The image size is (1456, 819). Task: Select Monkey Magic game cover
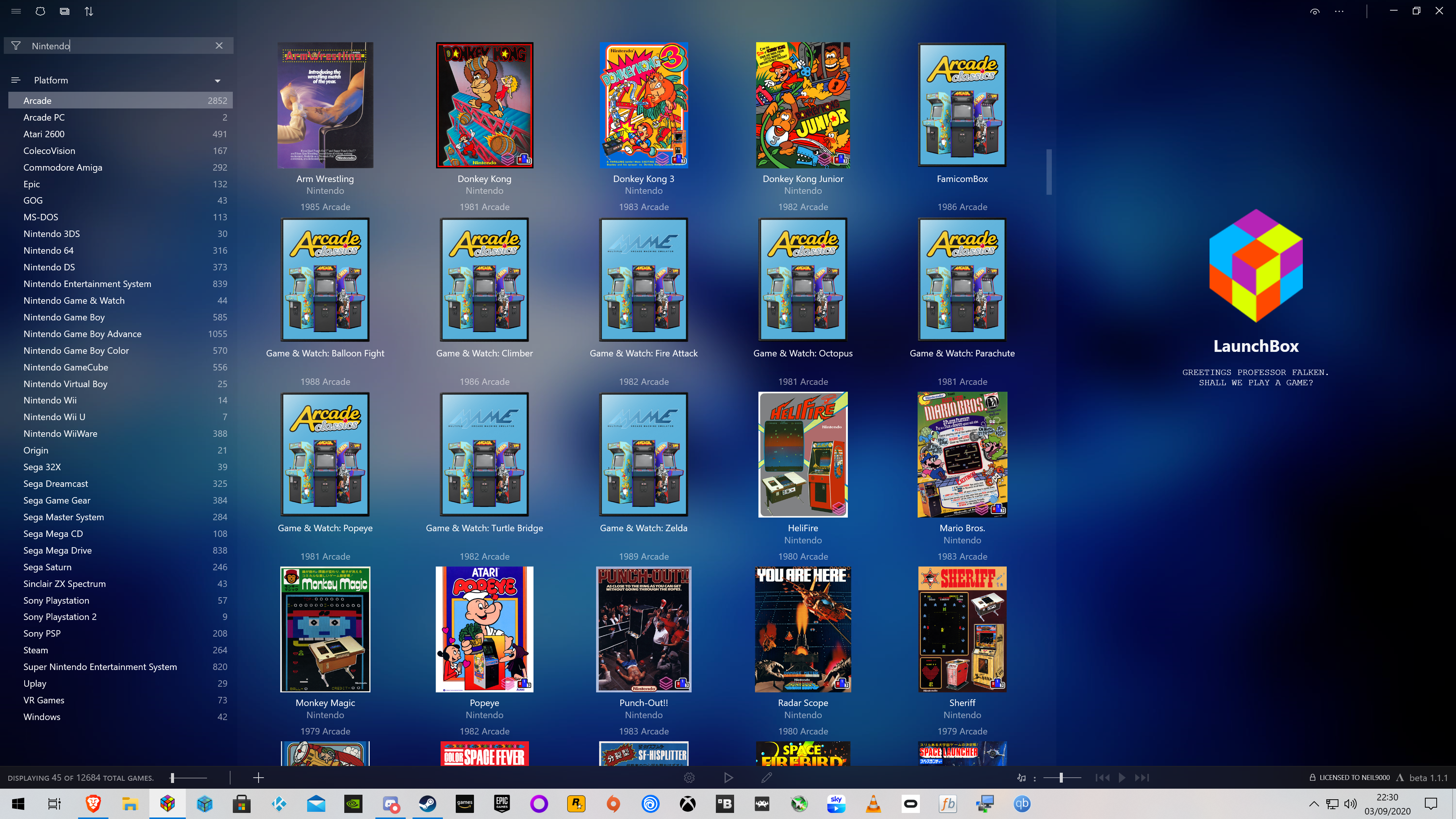tap(325, 629)
